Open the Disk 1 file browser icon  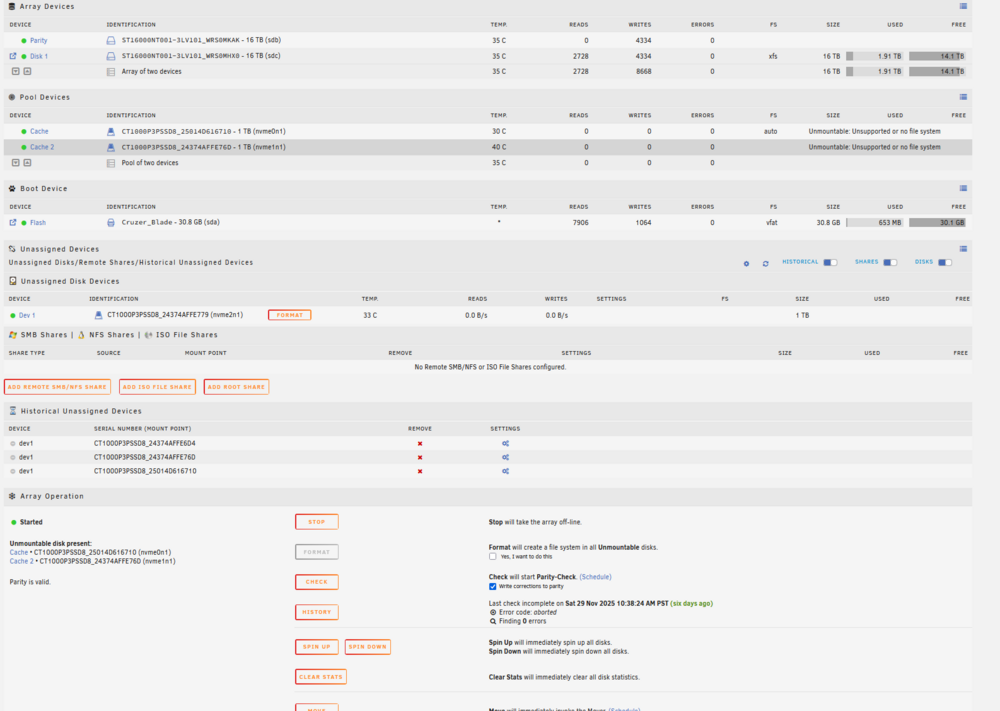tap(13, 56)
